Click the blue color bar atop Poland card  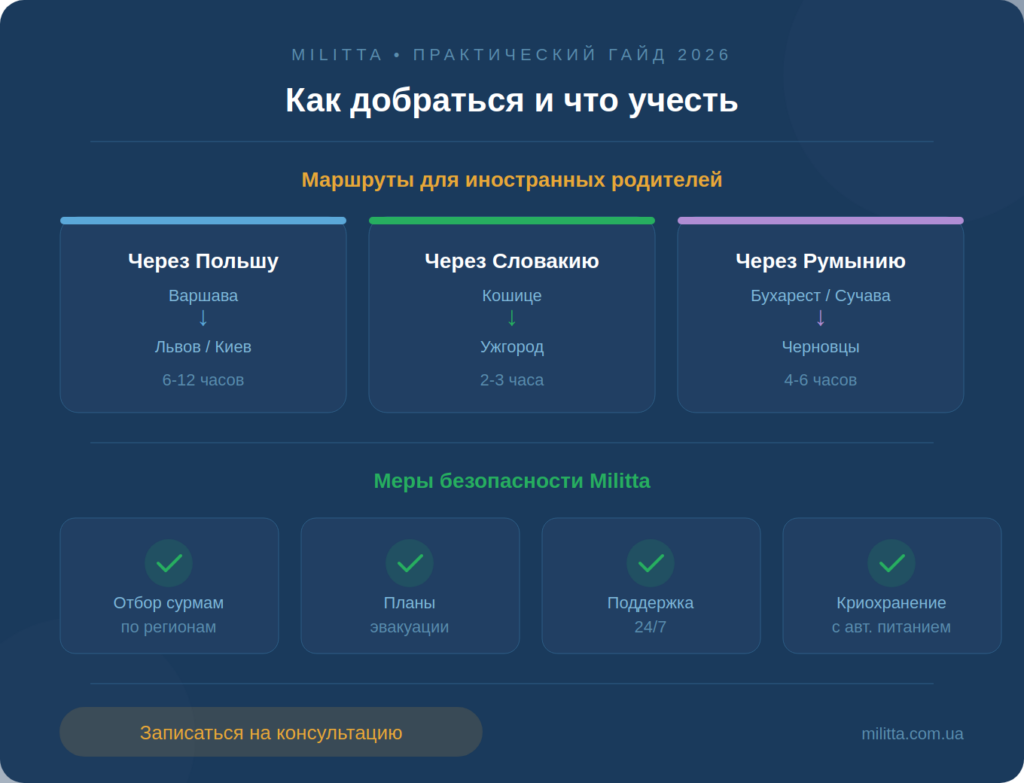(203, 221)
